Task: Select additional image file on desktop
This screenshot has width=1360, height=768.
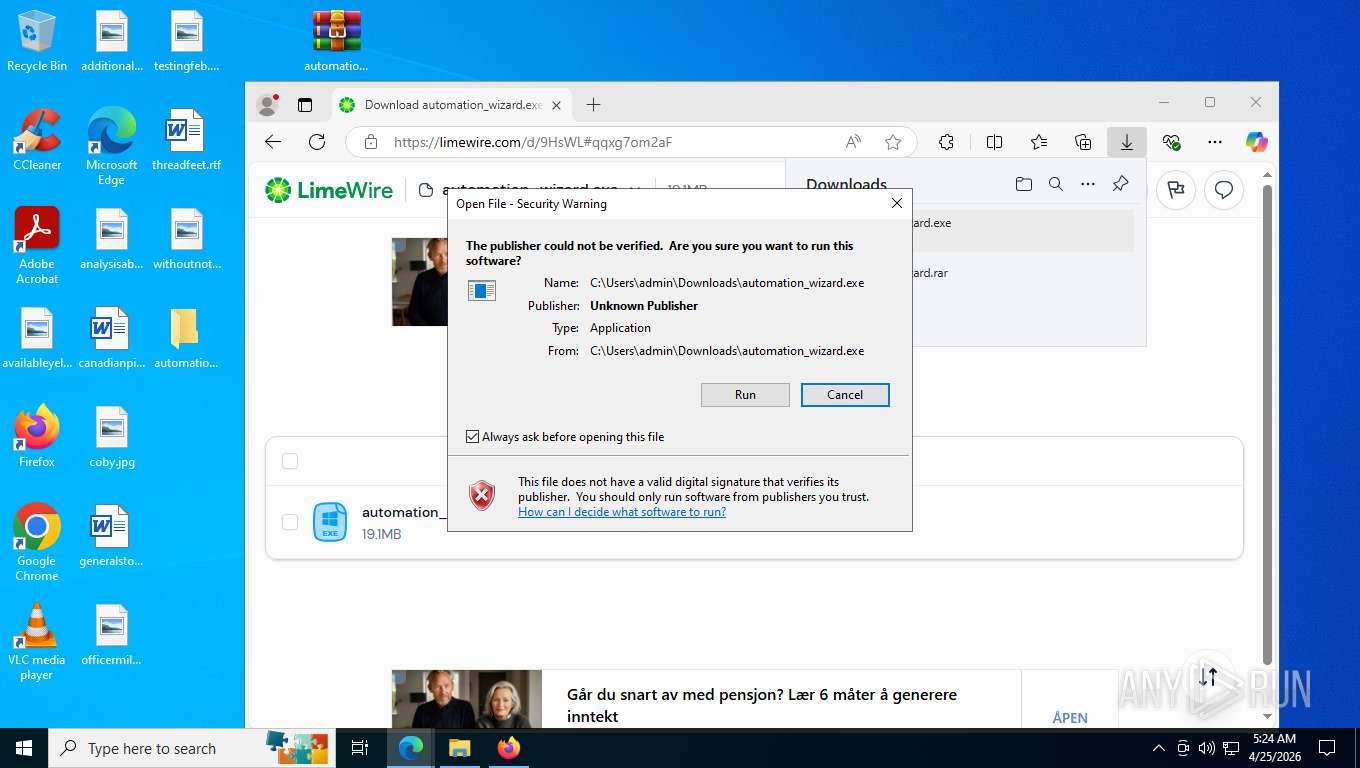Action: [x=112, y=41]
